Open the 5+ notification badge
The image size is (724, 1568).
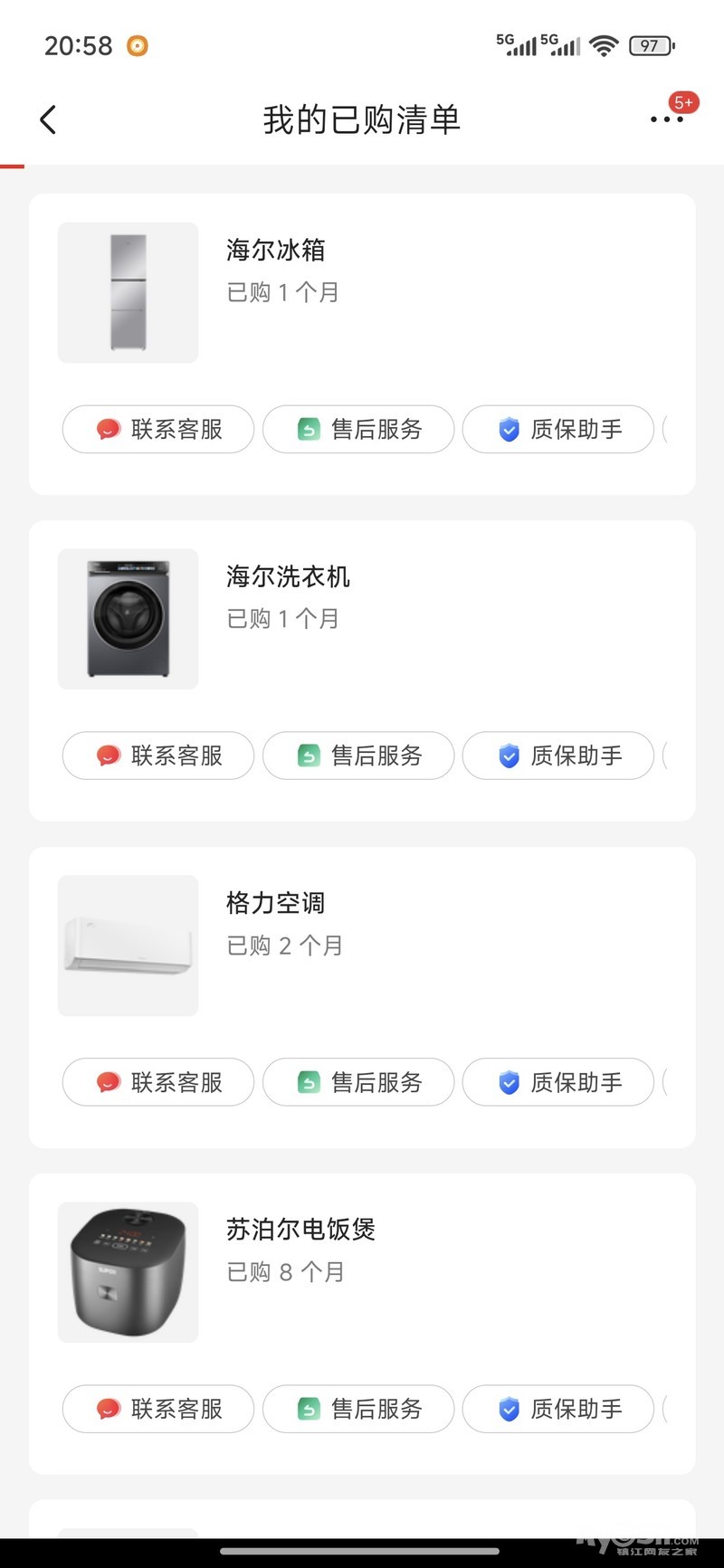[683, 102]
